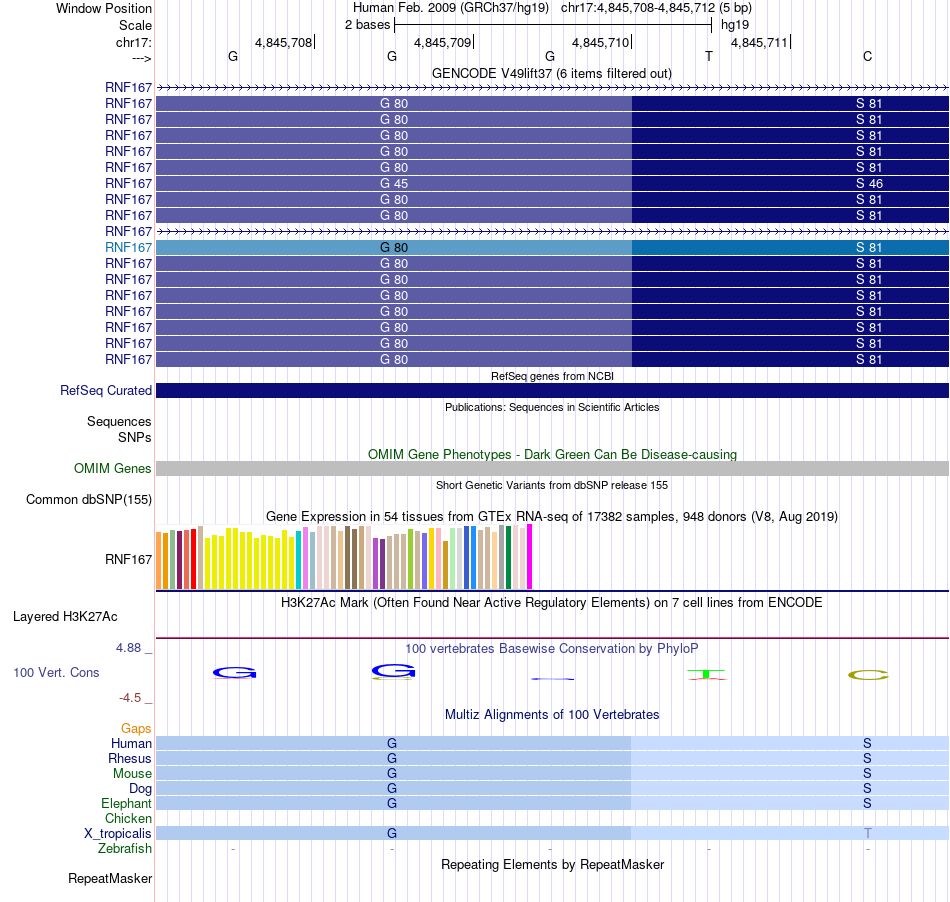Image resolution: width=950 pixels, height=902 pixels.
Task: Click the light-blue highlighted RNF167 label
Action: coord(128,247)
